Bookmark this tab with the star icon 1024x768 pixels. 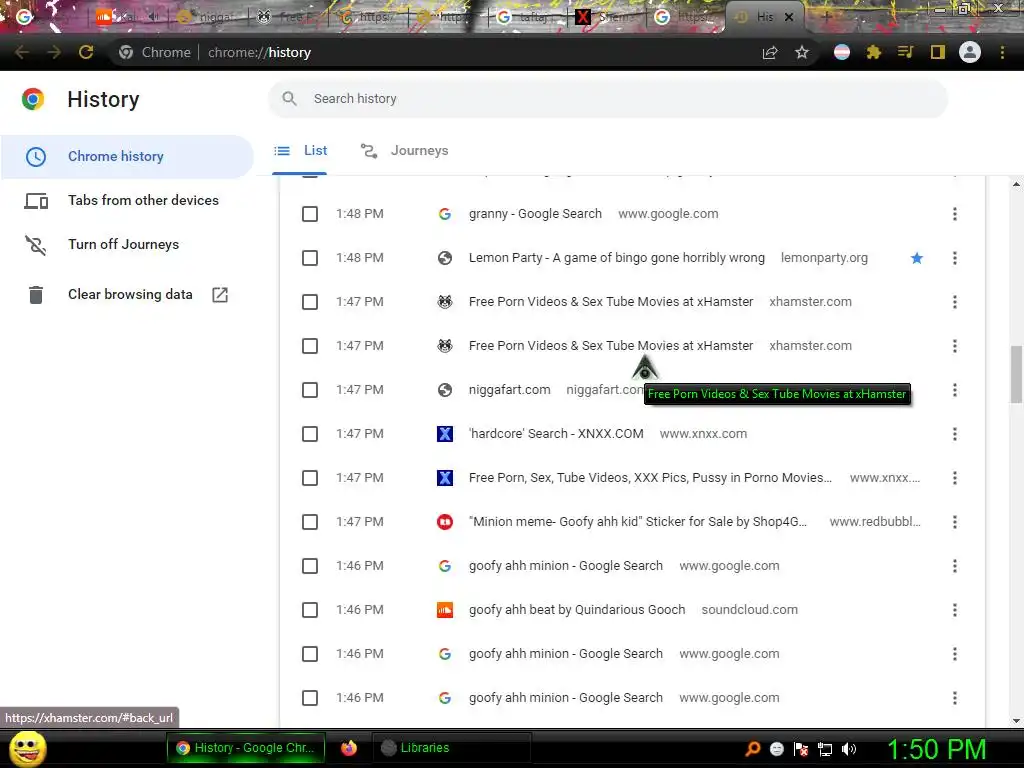click(802, 52)
